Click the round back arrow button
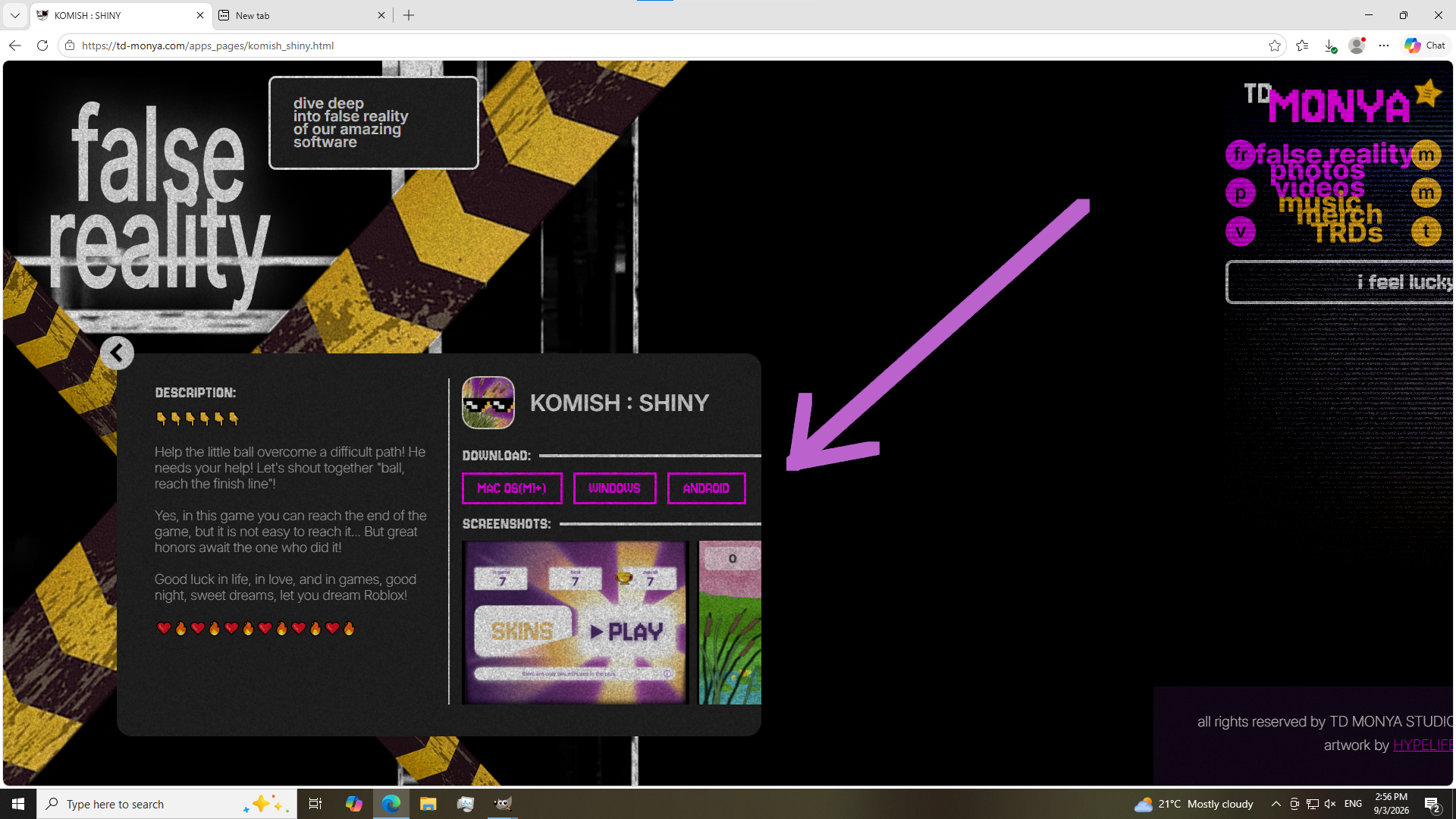This screenshot has width=1456, height=819. point(117,353)
